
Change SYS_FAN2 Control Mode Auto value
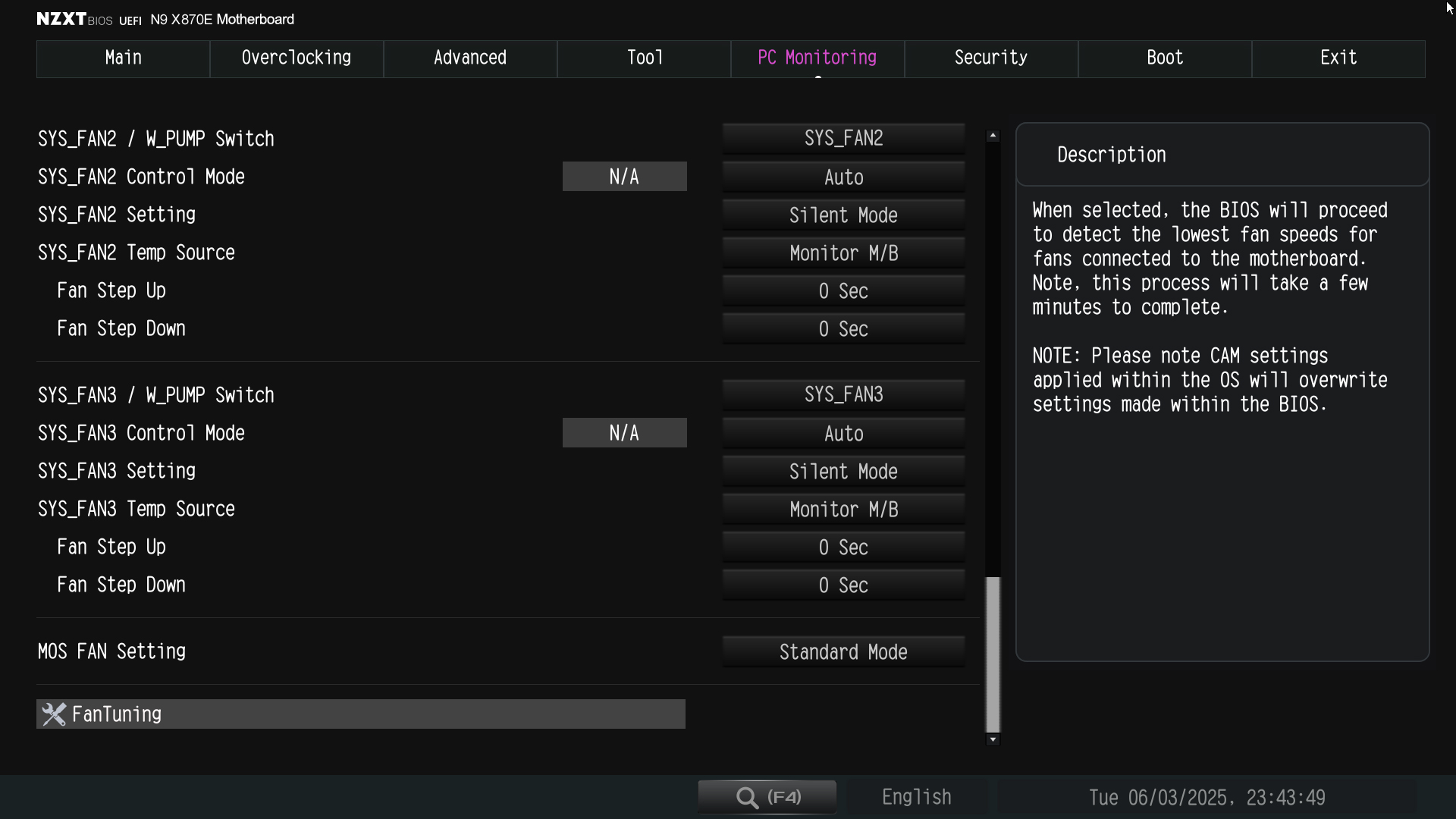point(843,177)
